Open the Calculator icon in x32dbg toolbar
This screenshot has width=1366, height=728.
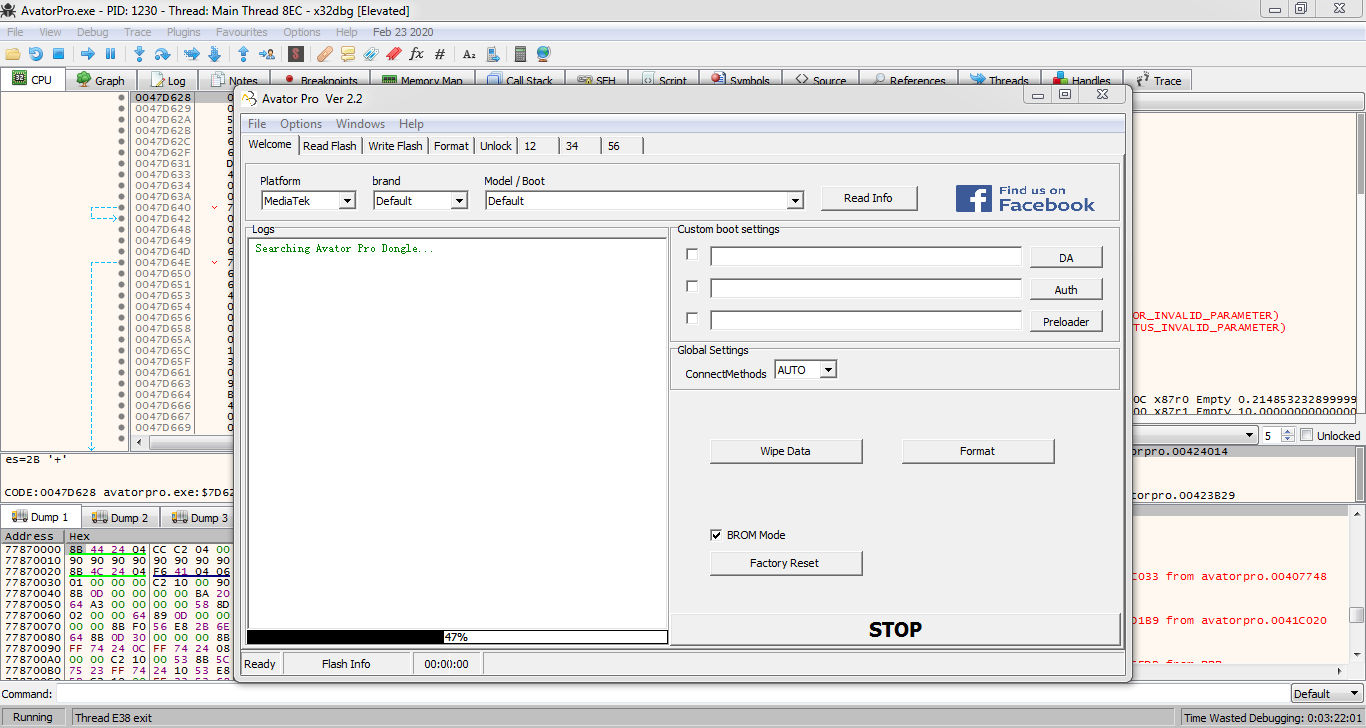(520, 54)
